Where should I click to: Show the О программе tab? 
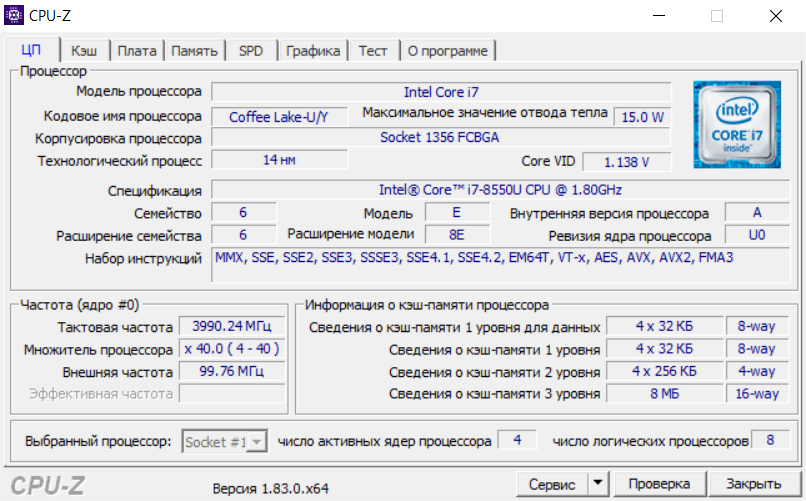click(448, 51)
